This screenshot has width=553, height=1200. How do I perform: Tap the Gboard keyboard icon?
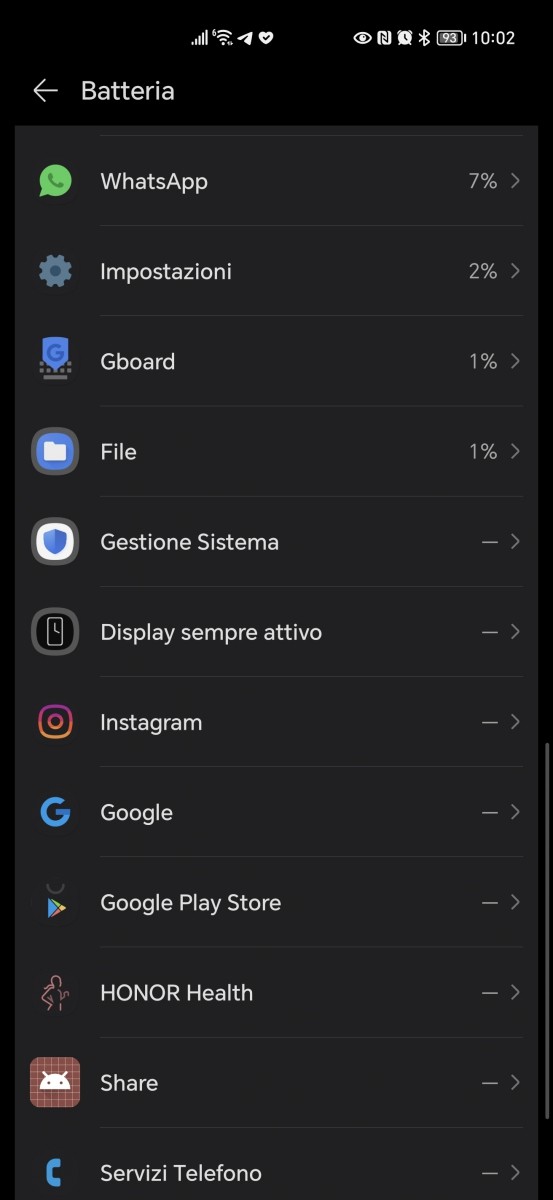pyautogui.click(x=55, y=361)
